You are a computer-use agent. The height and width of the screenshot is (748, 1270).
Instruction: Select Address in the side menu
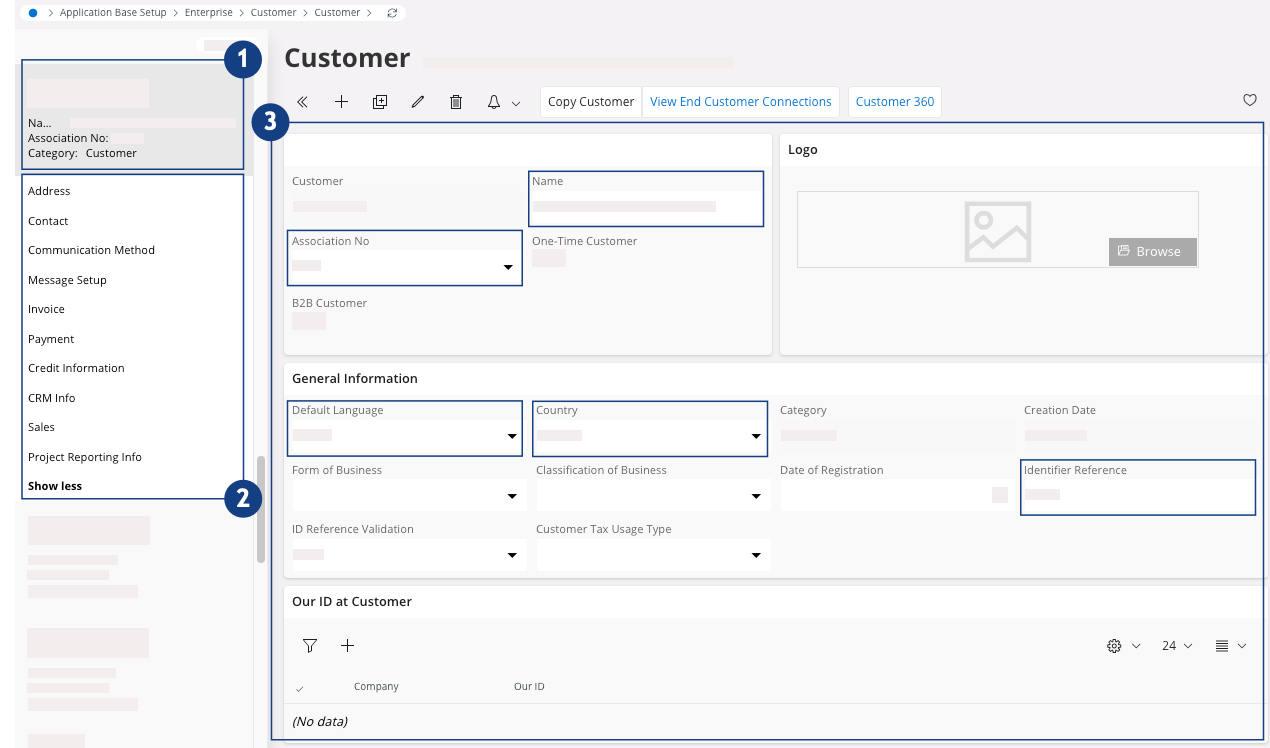click(x=49, y=191)
